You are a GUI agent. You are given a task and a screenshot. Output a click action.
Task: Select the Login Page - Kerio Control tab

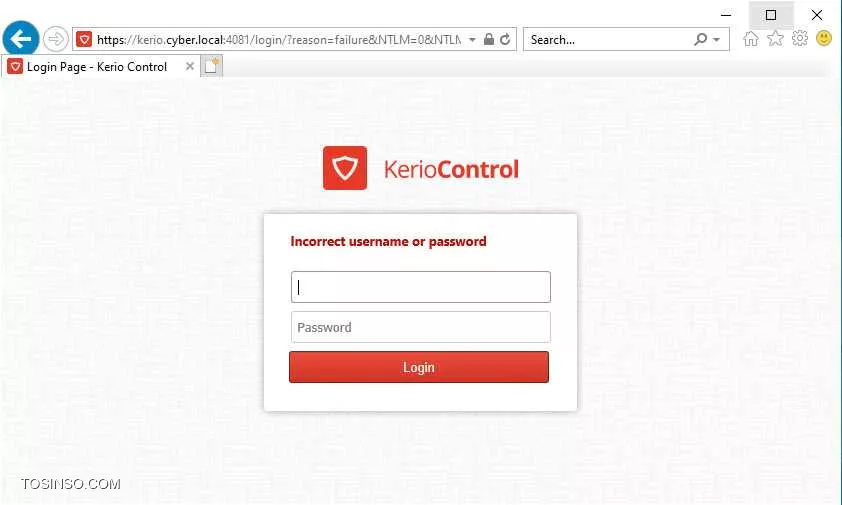point(97,67)
